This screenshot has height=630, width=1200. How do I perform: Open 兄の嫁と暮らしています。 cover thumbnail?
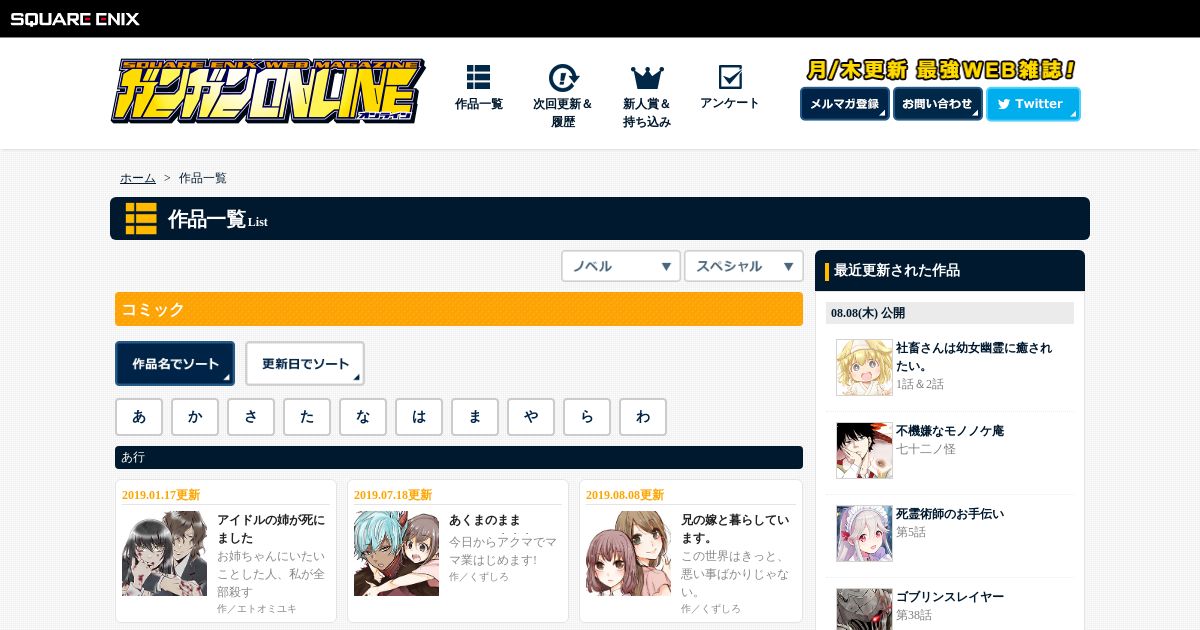[628, 554]
